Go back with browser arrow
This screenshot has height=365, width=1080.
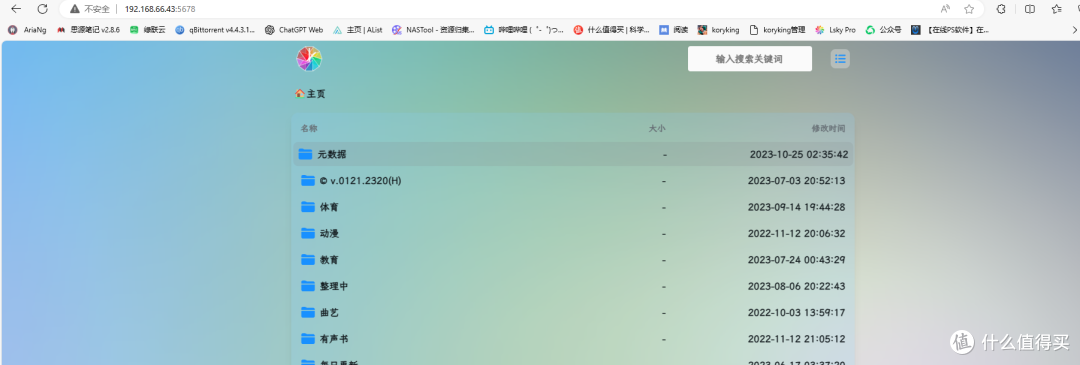16,9
